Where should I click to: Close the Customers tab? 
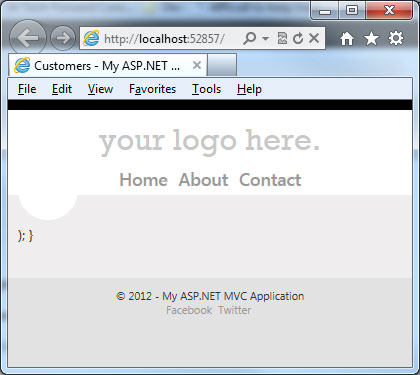tap(197, 65)
